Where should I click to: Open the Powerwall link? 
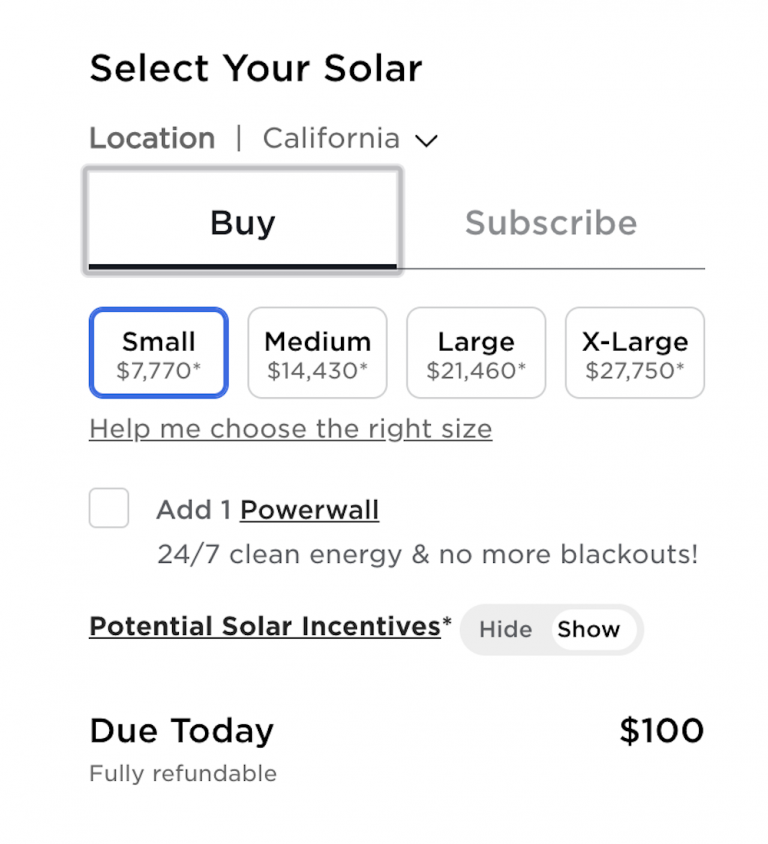(309, 510)
